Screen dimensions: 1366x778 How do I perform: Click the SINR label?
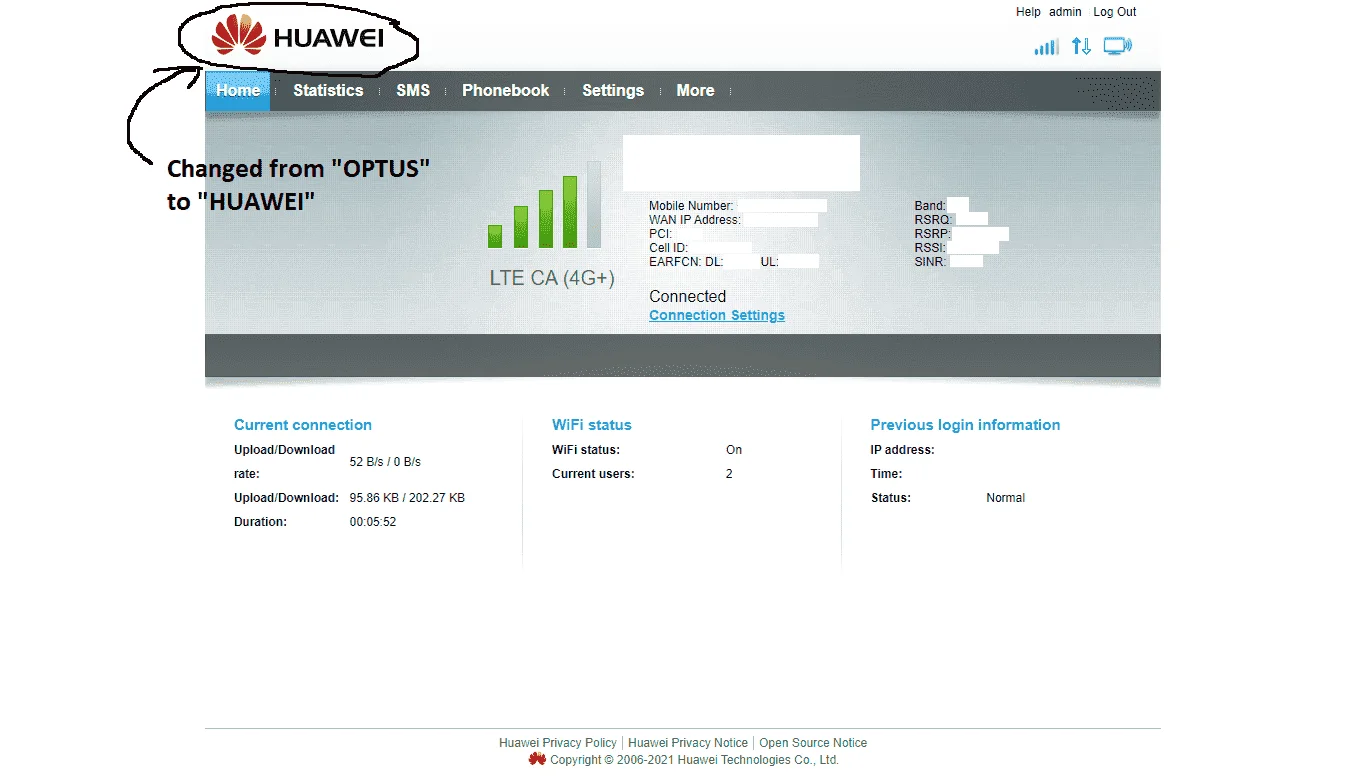[931, 262]
